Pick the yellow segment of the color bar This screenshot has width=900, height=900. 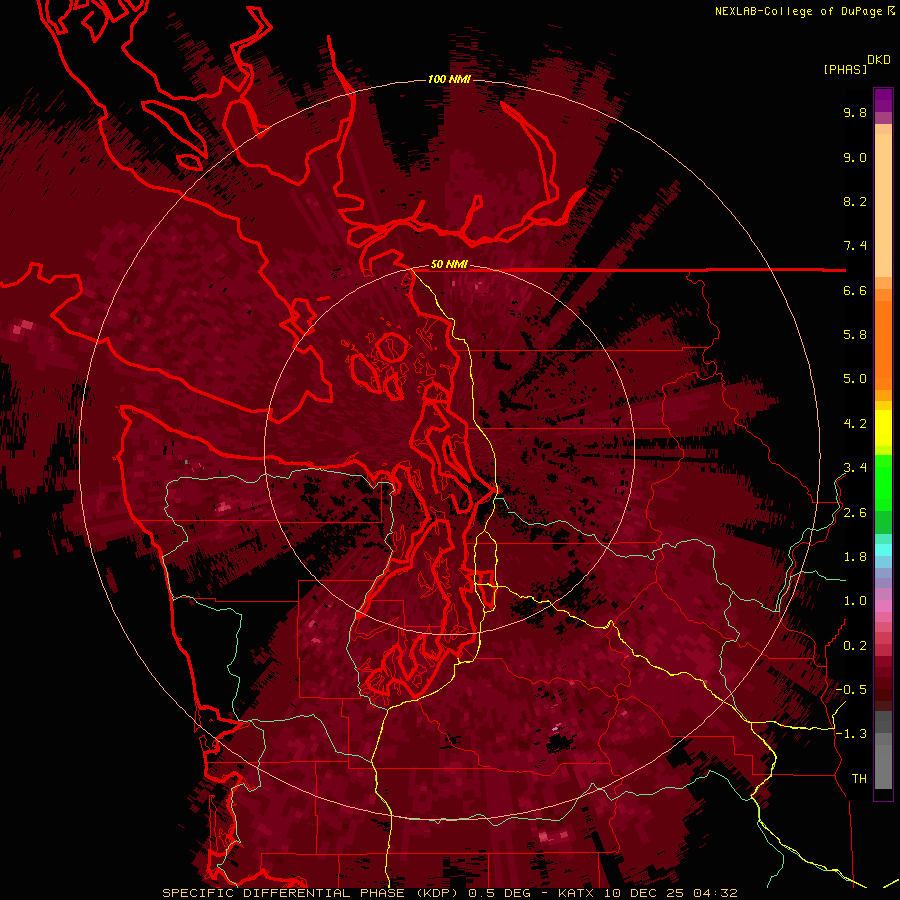883,428
